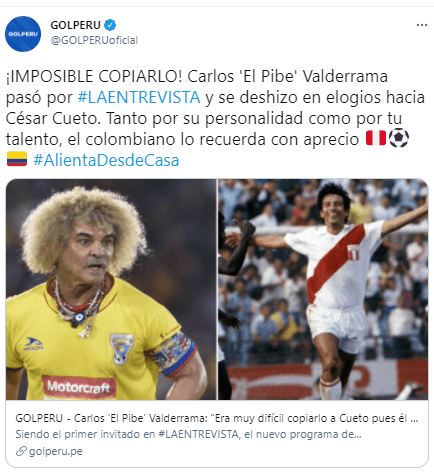
Task: Click the captain armband in Valderrama photo
Action: [x=174, y=354]
